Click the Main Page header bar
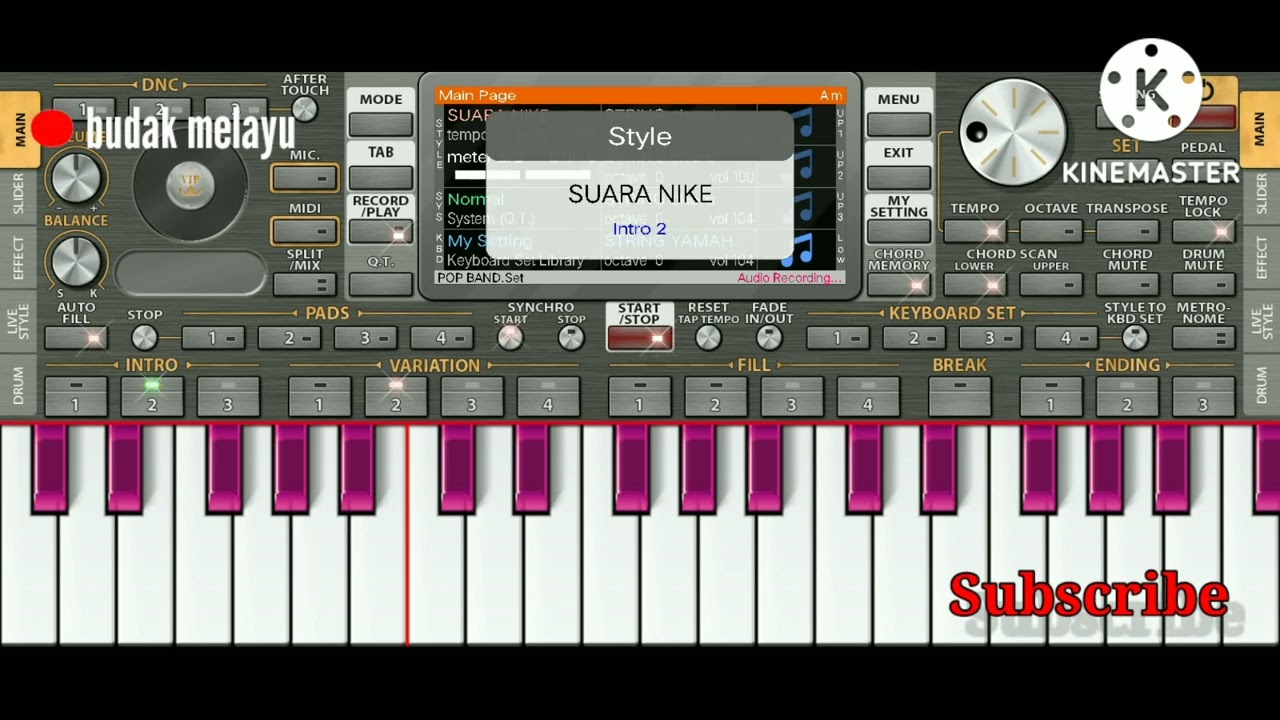Screen dimensions: 1280x720 pos(640,95)
